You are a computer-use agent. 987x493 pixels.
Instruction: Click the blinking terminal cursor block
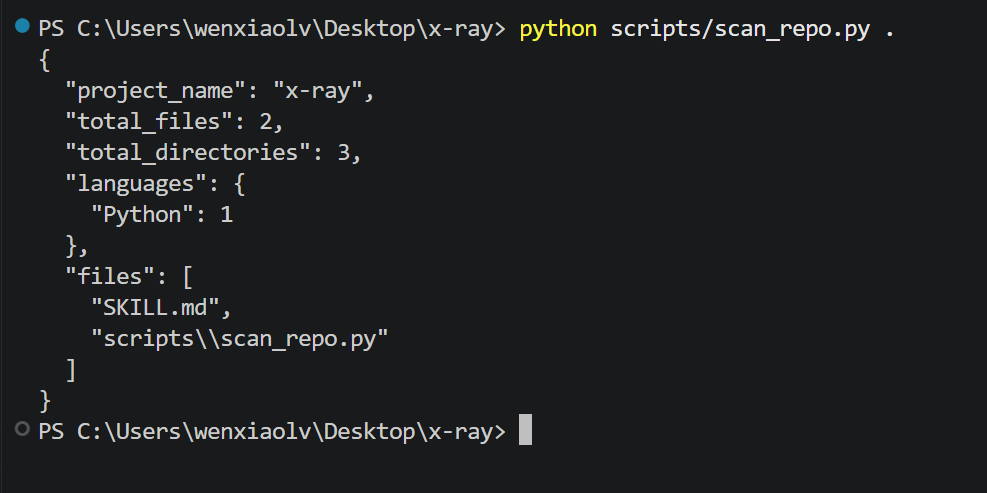[x=525, y=430]
